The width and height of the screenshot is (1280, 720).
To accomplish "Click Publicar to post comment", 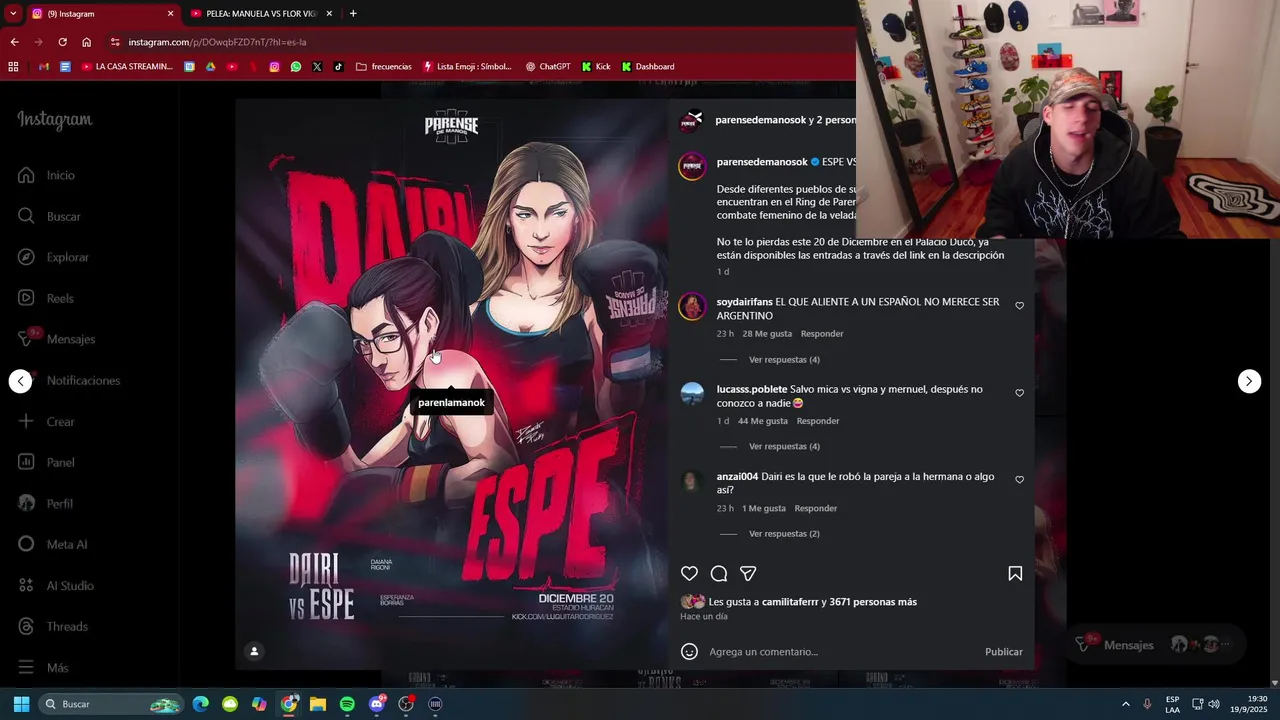I will [1003, 652].
